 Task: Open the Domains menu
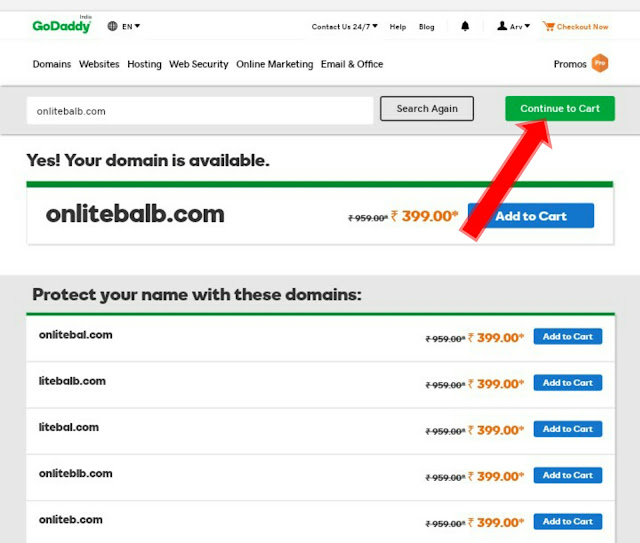tap(52, 64)
